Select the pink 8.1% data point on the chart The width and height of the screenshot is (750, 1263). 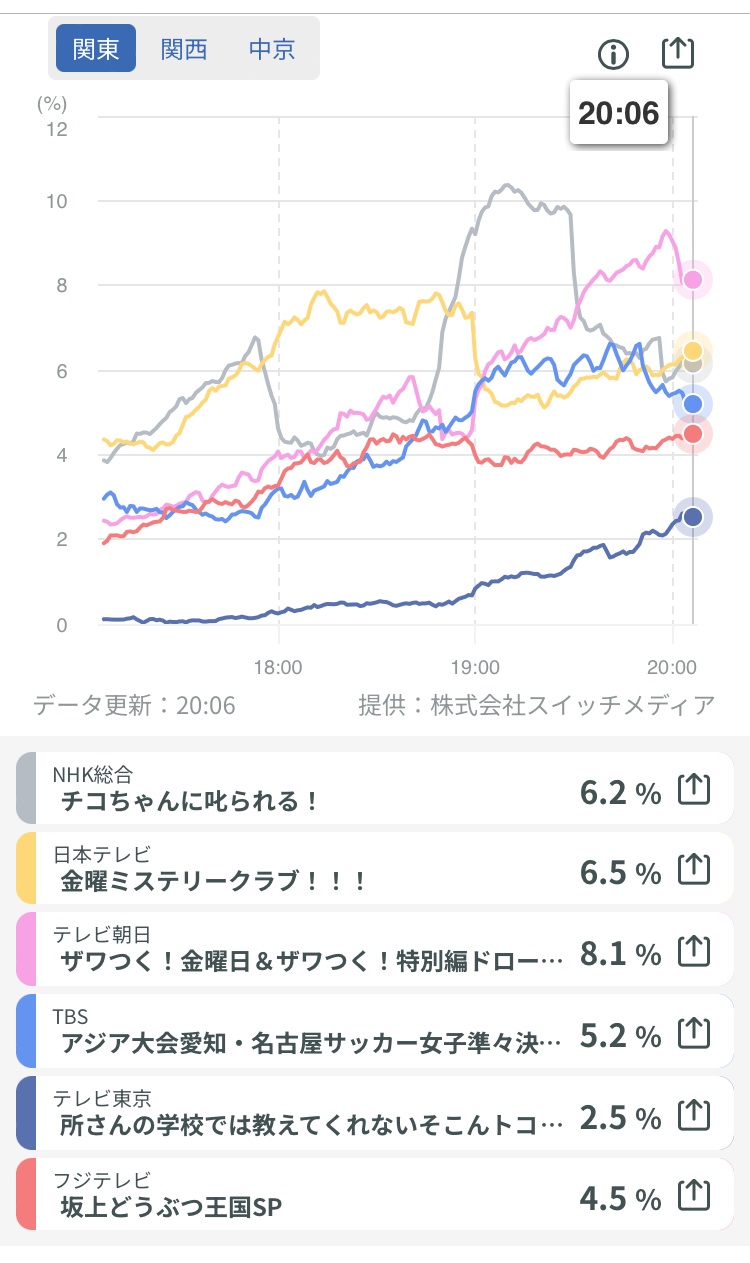[692, 279]
